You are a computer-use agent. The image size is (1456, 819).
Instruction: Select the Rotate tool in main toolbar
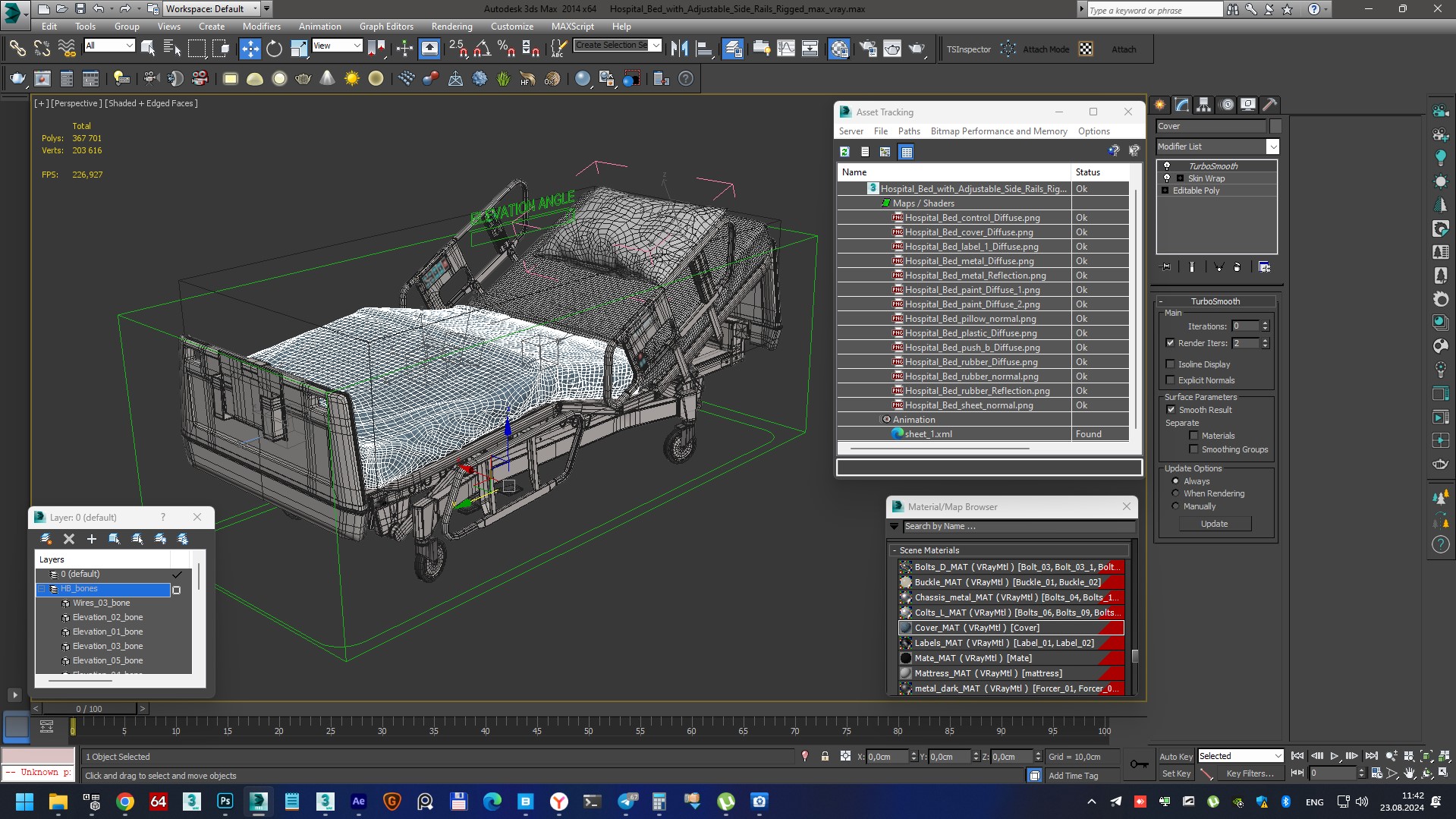[x=274, y=49]
